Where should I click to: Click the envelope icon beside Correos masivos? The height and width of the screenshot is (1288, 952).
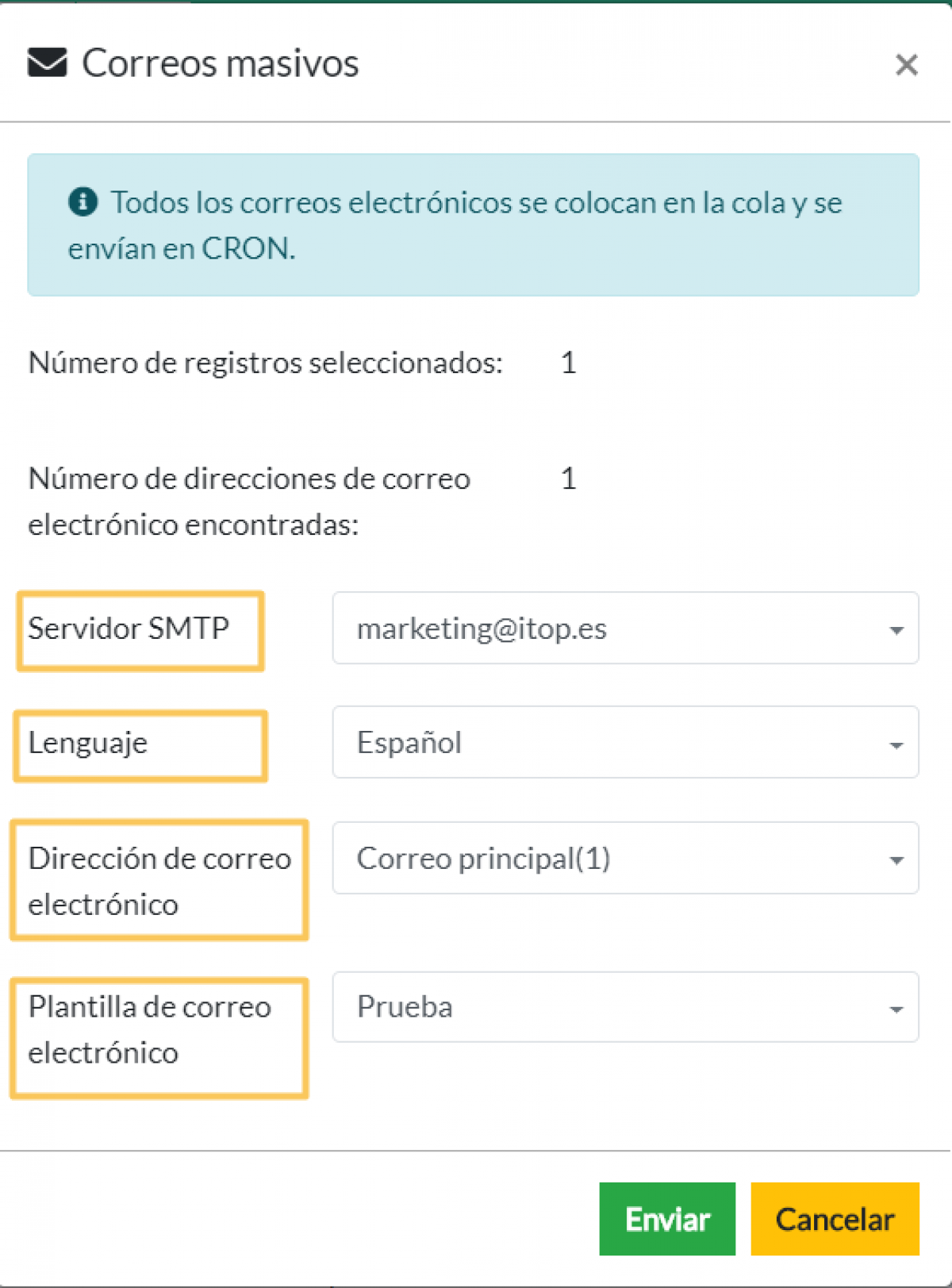pyautogui.click(x=47, y=63)
